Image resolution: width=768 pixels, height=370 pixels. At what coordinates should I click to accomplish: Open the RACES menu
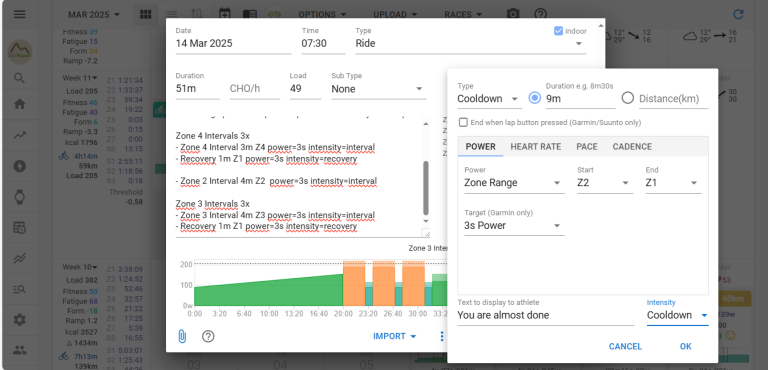point(463,15)
